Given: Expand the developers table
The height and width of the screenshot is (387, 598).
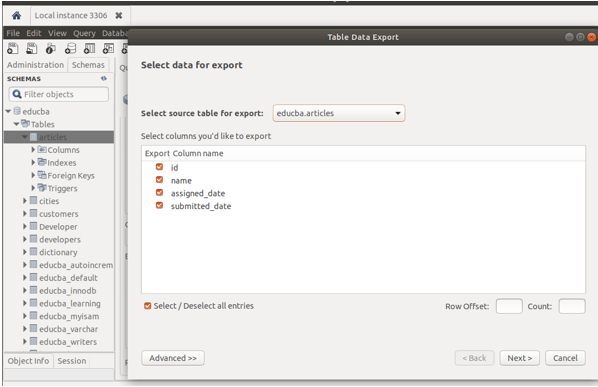Looking at the screenshot, I should point(25,239).
